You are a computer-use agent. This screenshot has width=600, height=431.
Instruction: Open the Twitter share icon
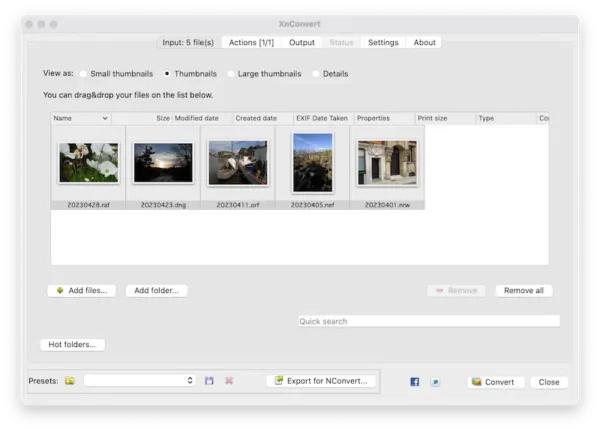coord(435,382)
